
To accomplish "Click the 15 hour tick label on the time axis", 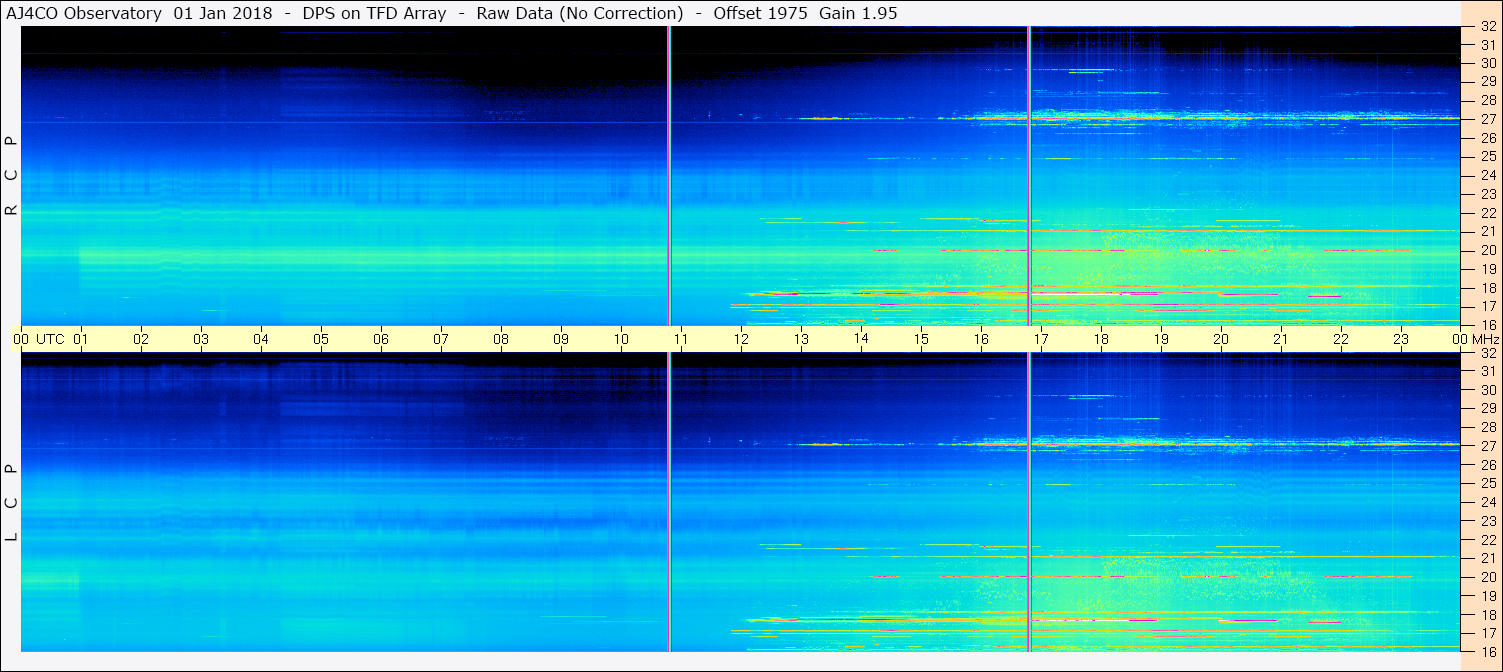I will 921,339.
